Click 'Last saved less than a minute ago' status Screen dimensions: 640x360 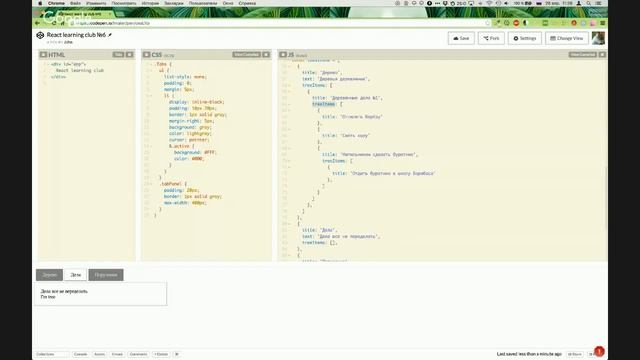pyautogui.click(x=529, y=354)
